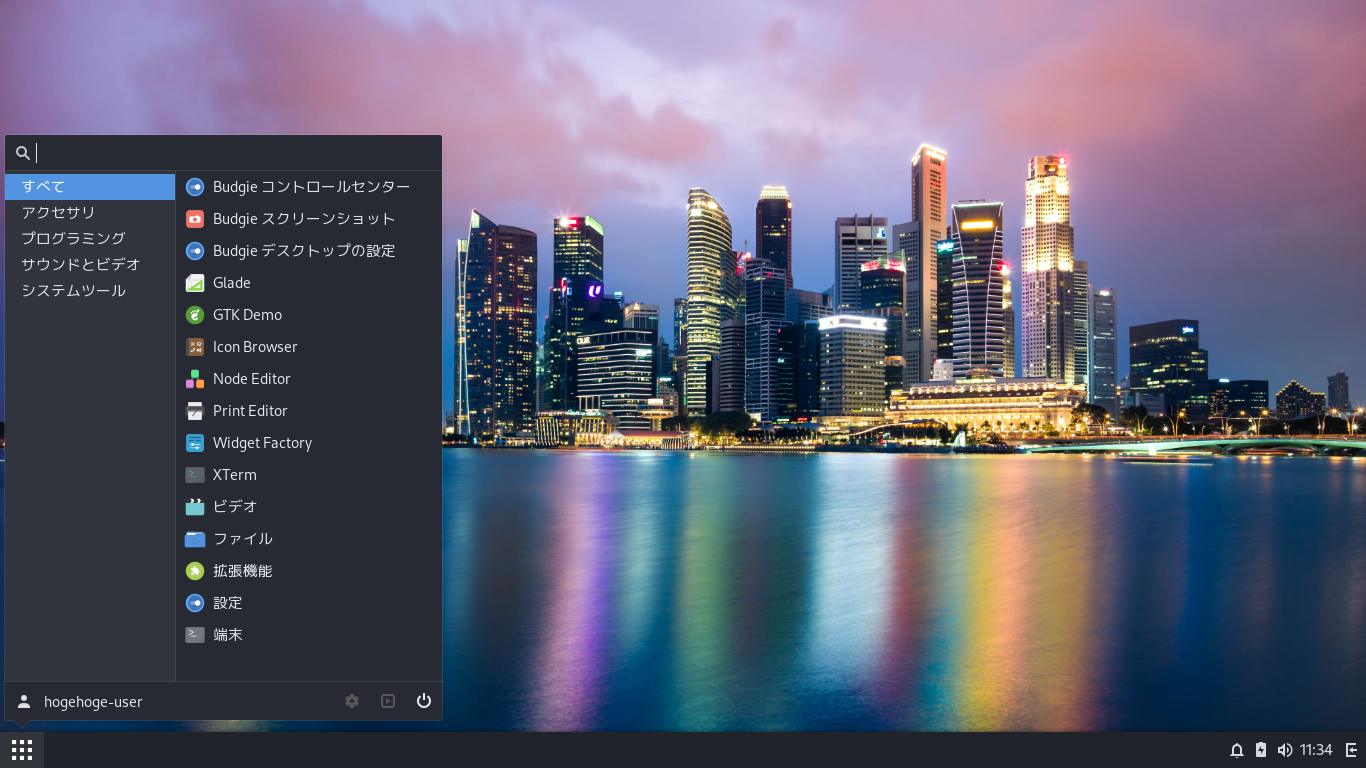Click the user avatar icon beside hogehoge-user

24,701
